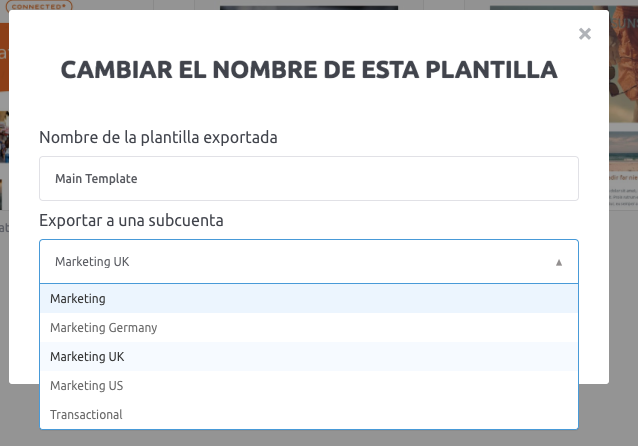This screenshot has height=446, width=638.
Task: Click the small text snippet under beach thumbnail
Action: [x=623, y=197]
